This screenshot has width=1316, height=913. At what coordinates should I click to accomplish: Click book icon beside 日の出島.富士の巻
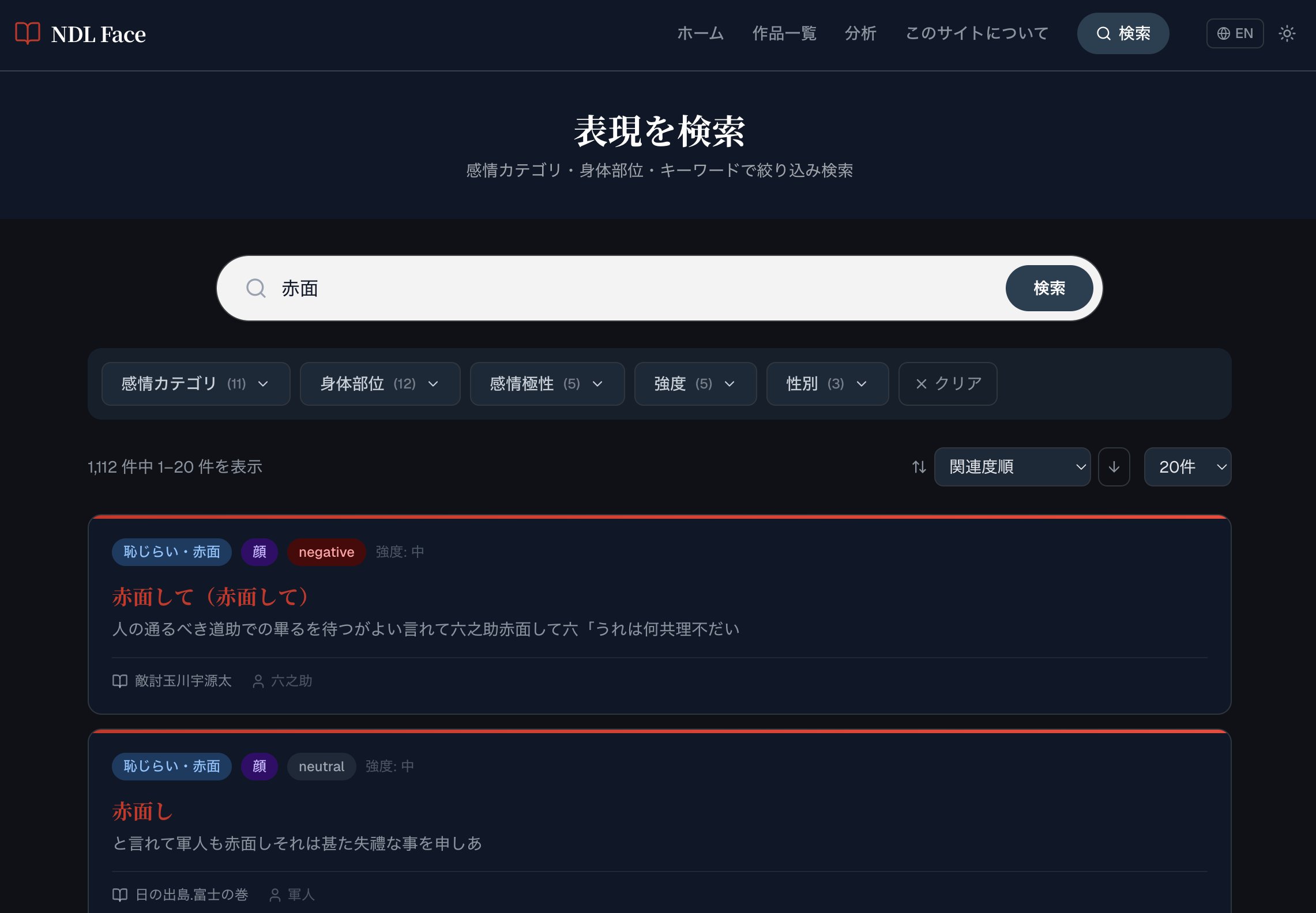pos(119,895)
